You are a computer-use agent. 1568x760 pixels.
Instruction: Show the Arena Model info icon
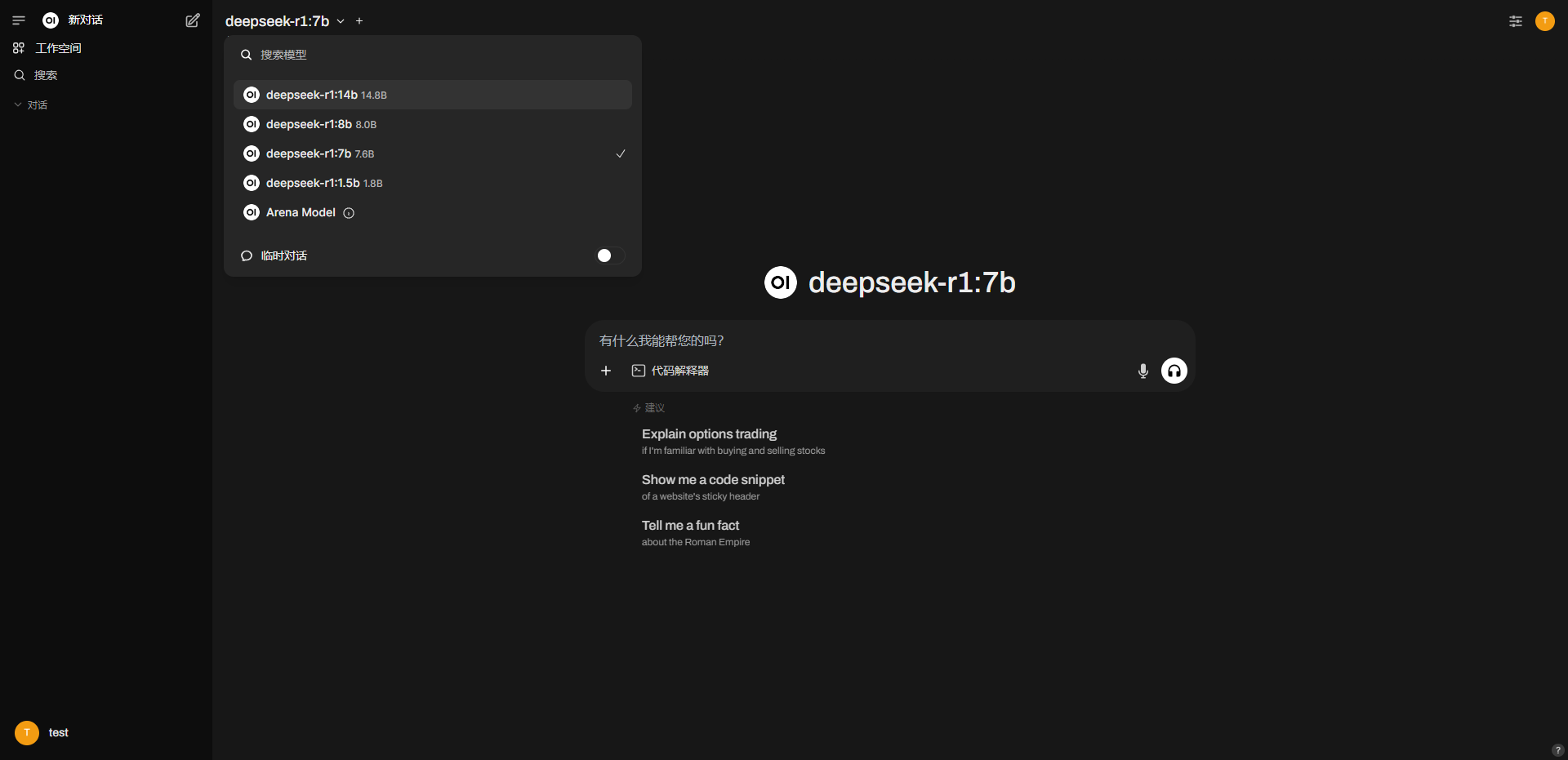click(x=349, y=213)
